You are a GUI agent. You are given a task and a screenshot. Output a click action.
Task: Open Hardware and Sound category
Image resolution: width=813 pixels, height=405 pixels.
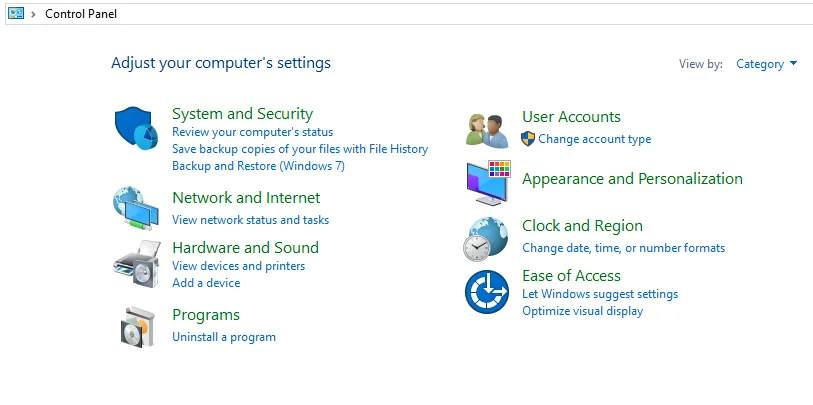(245, 247)
